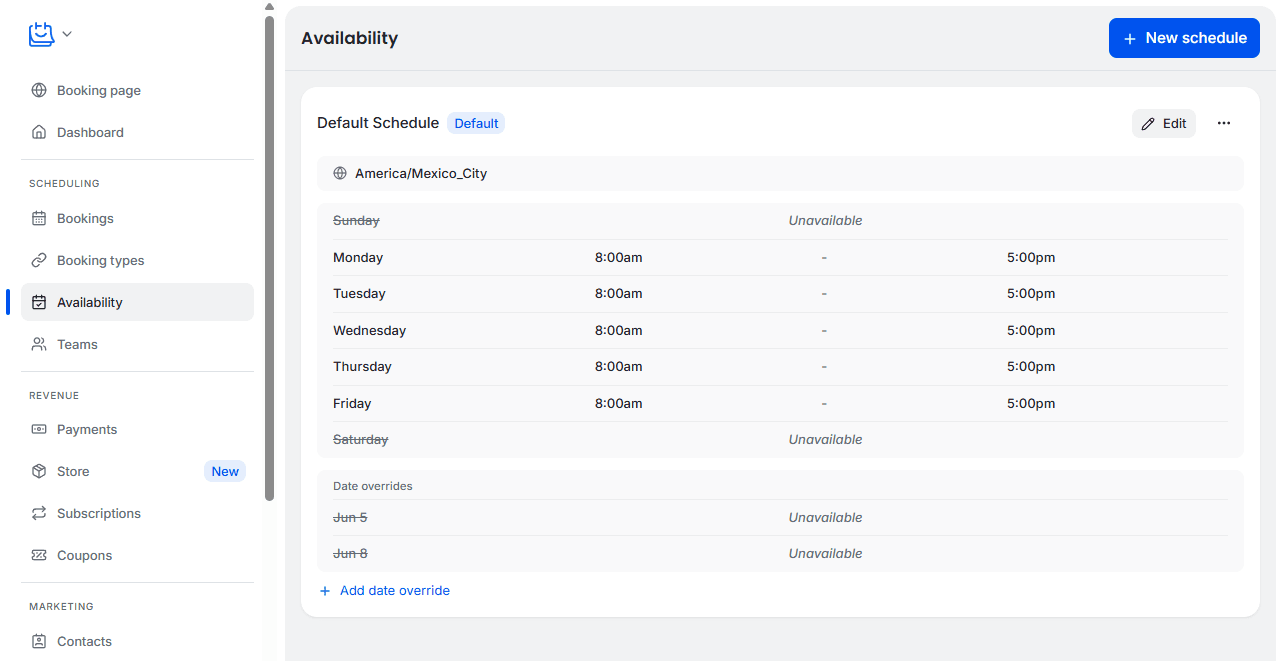This screenshot has width=1279, height=661.
Task: Click the cash icon beside Payments
Action: [x=39, y=429]
